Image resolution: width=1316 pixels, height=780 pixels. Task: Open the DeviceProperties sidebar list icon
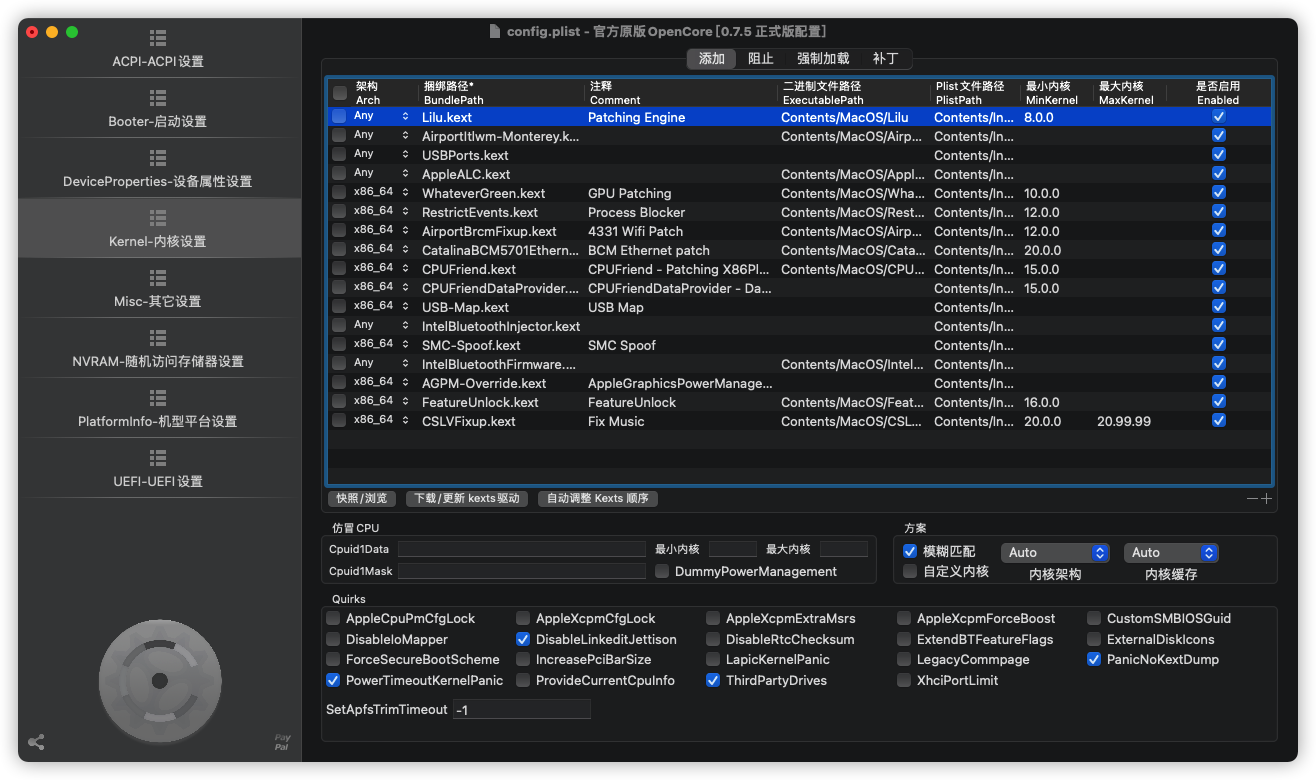pos(158,158)
